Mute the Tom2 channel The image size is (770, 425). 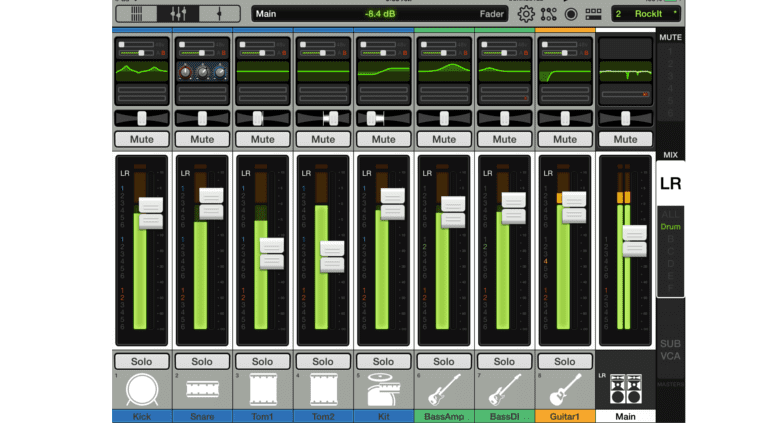pyautogui.click(x=323, y=139)
